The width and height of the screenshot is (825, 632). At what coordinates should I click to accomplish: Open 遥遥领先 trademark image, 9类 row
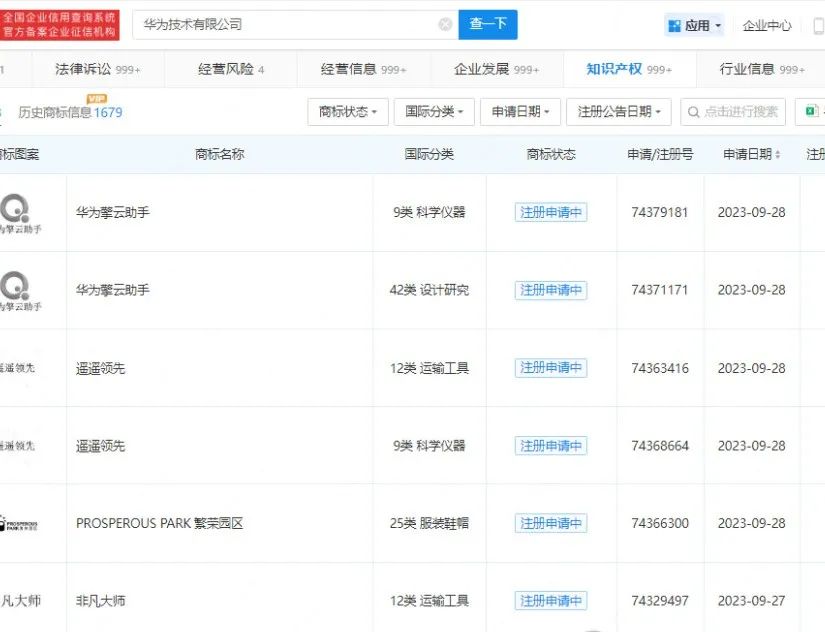(18, 446)
